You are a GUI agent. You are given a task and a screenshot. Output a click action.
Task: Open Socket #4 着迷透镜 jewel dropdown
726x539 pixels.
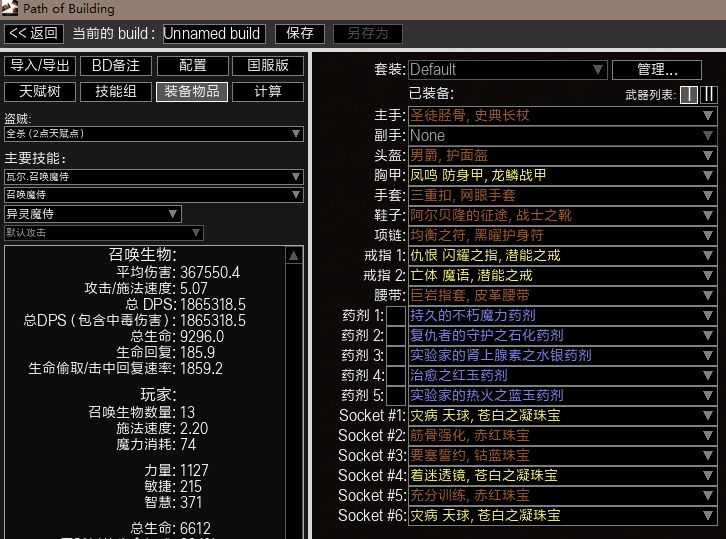(x=563, y=476)
